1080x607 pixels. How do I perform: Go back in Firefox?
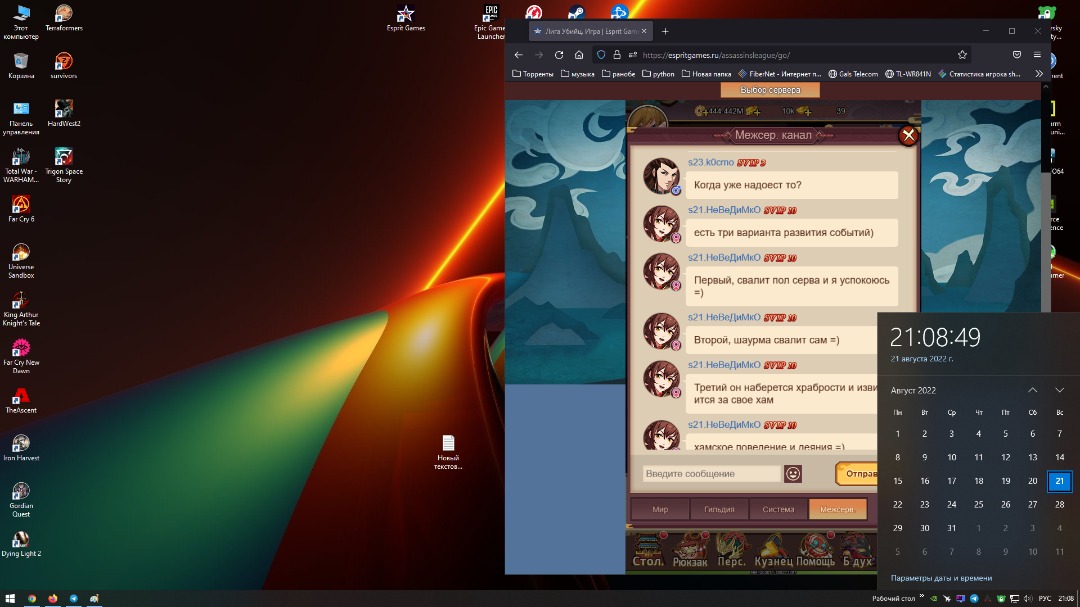(519, 55)
